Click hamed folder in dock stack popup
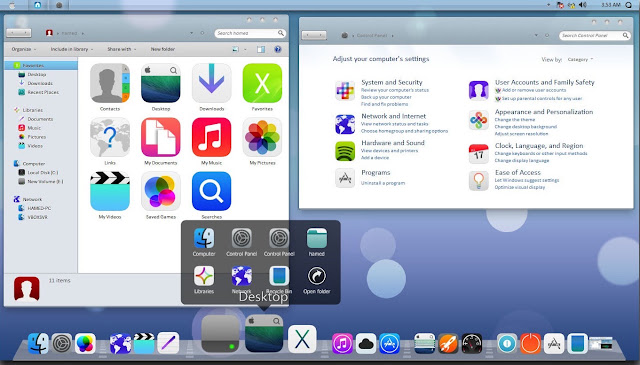This screenshot has width=640, height=365. point(317,238)
